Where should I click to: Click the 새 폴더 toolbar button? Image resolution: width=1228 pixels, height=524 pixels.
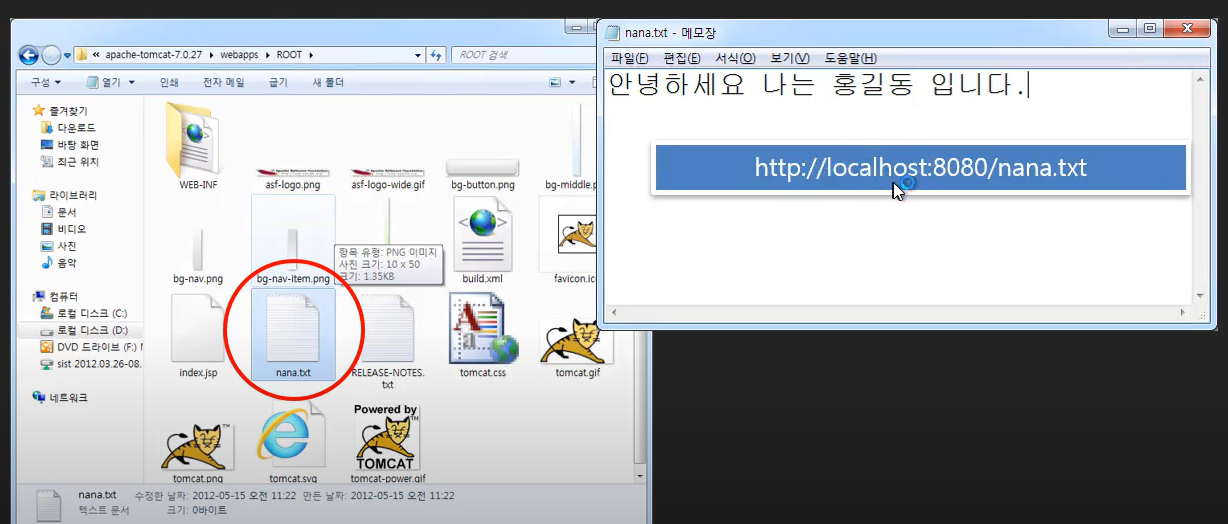(x=328, y=82)
